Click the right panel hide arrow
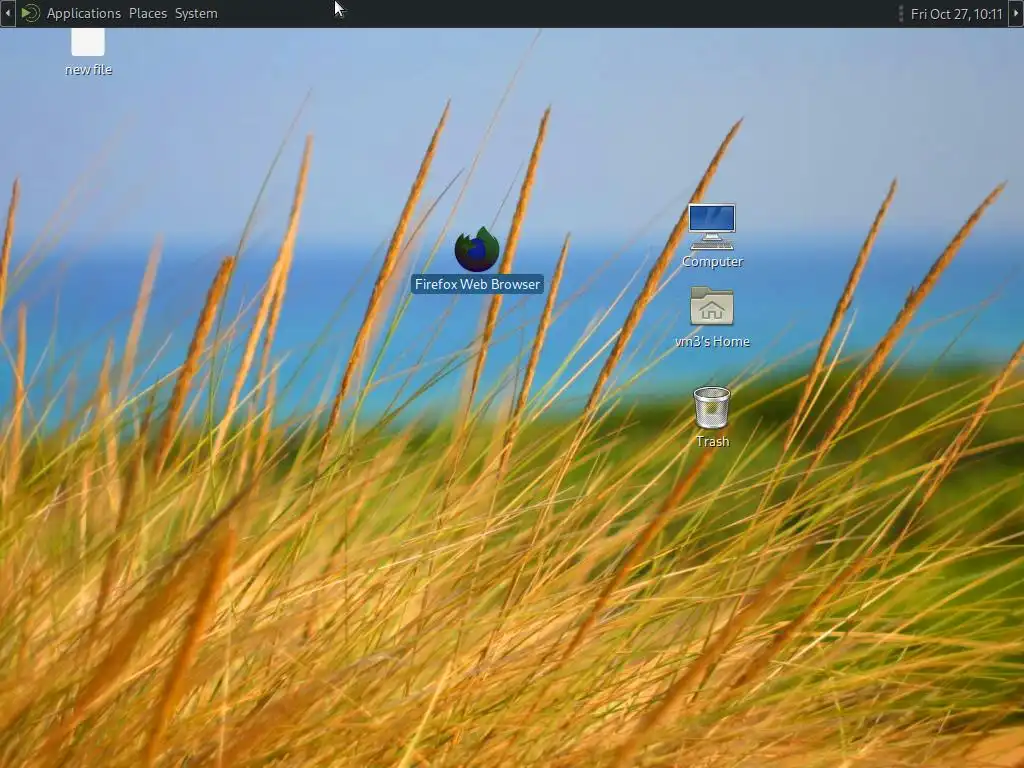1024x768 pixels. pyautogui.click(x=1016, y=13)
